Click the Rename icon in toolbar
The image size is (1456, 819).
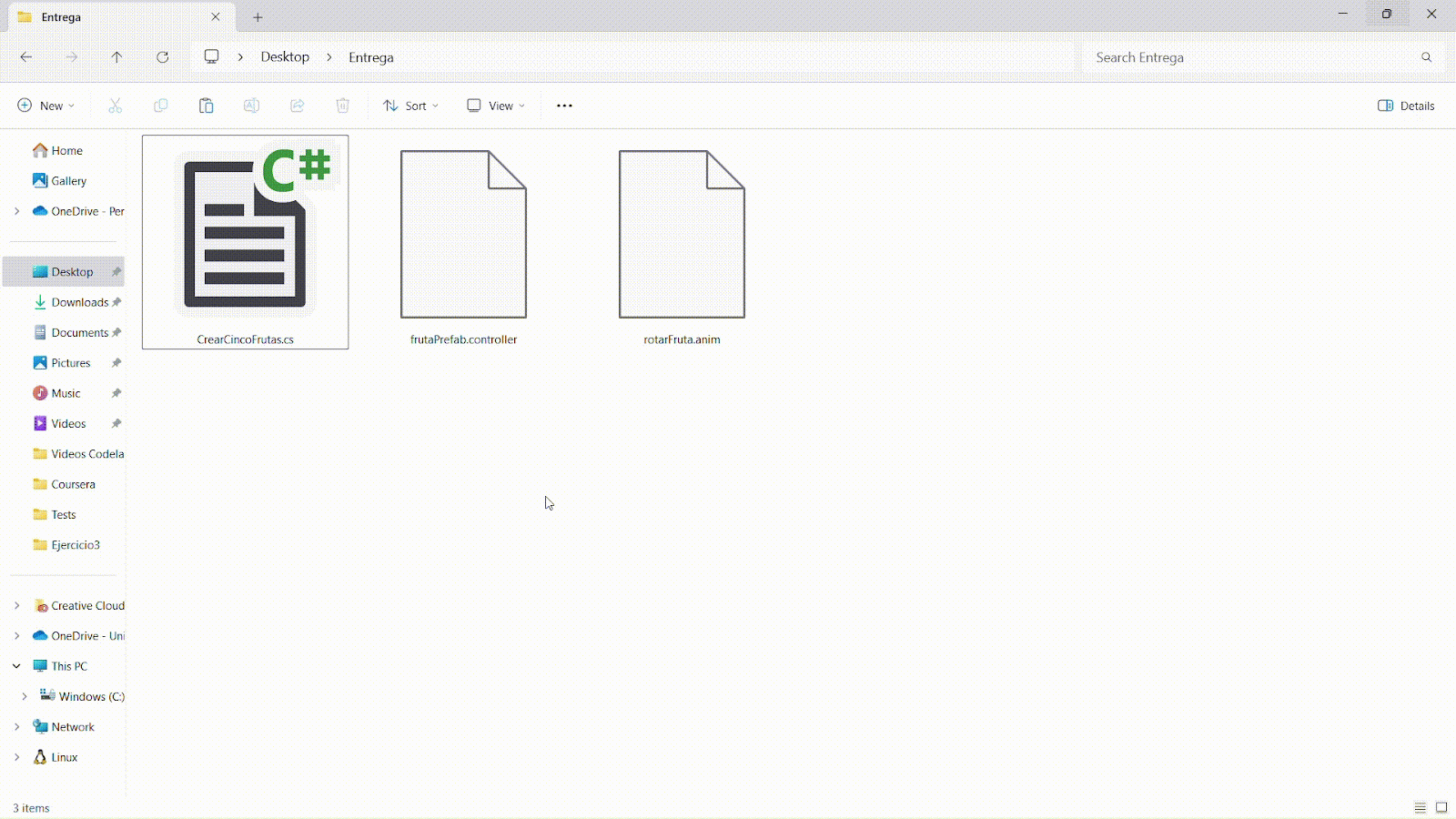(252, 106)
